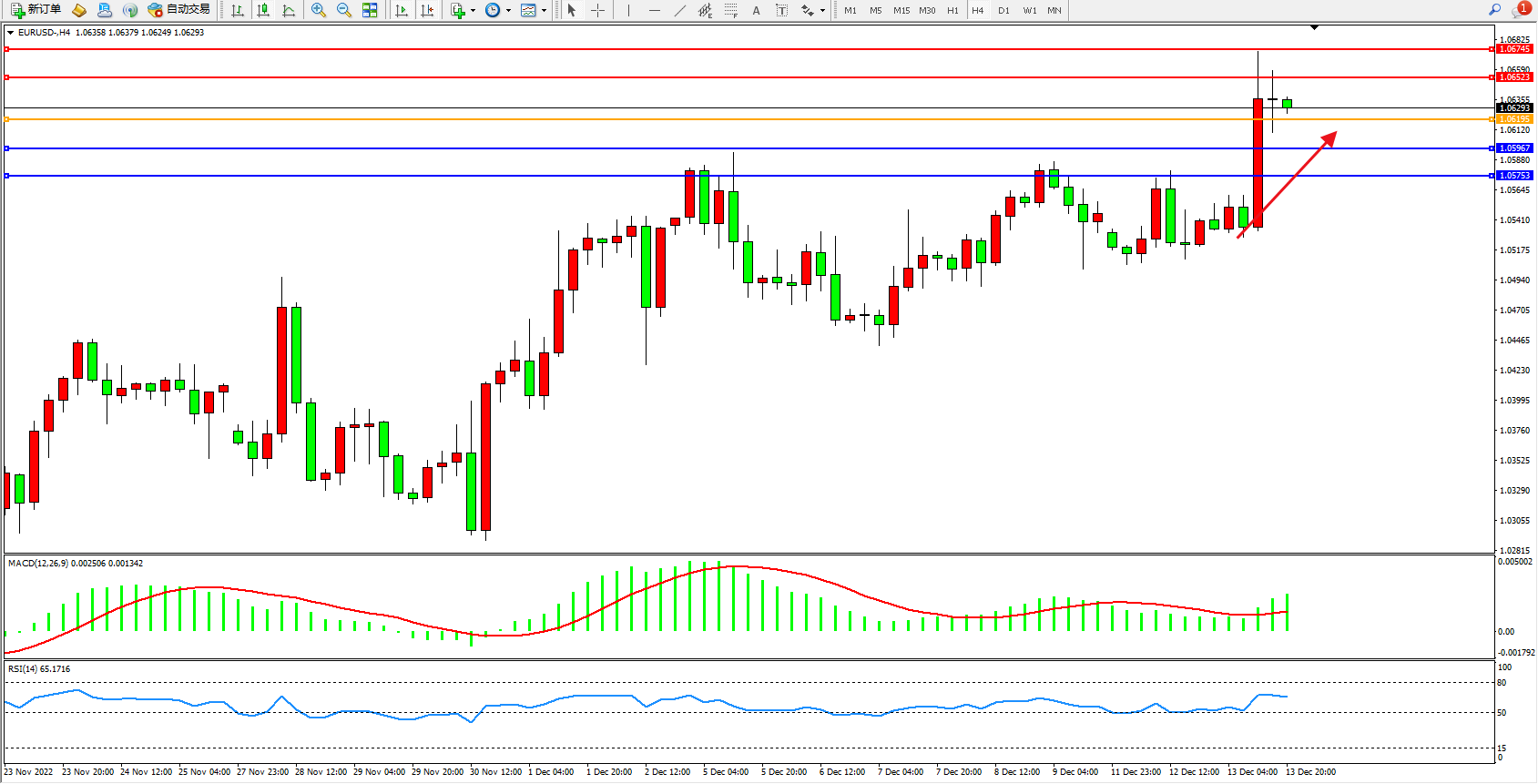Enable the chart auto-scroll icon
Viewport: 1538px width, 784px height.
coord(402,10)
